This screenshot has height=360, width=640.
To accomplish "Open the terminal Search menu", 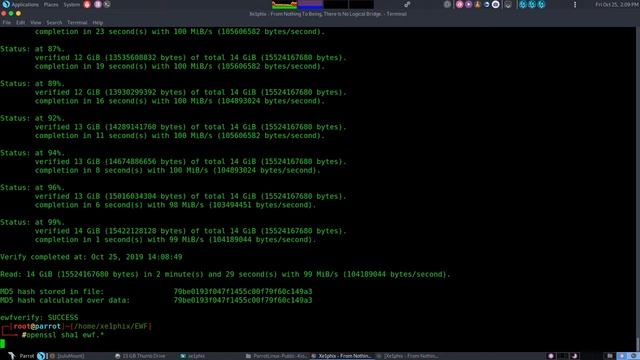I will pos(54,23).
